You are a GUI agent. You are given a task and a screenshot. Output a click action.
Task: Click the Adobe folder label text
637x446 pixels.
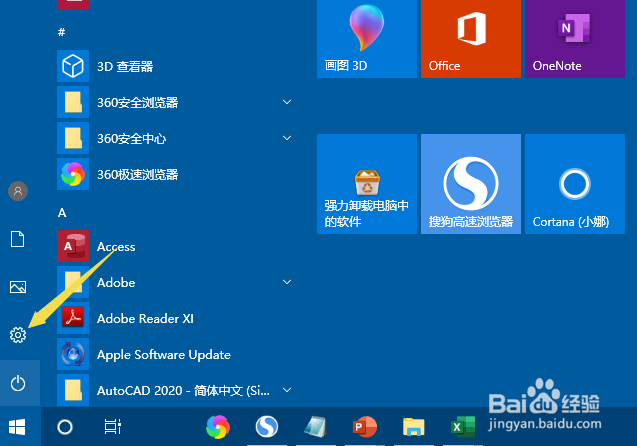tap(116, 282)
